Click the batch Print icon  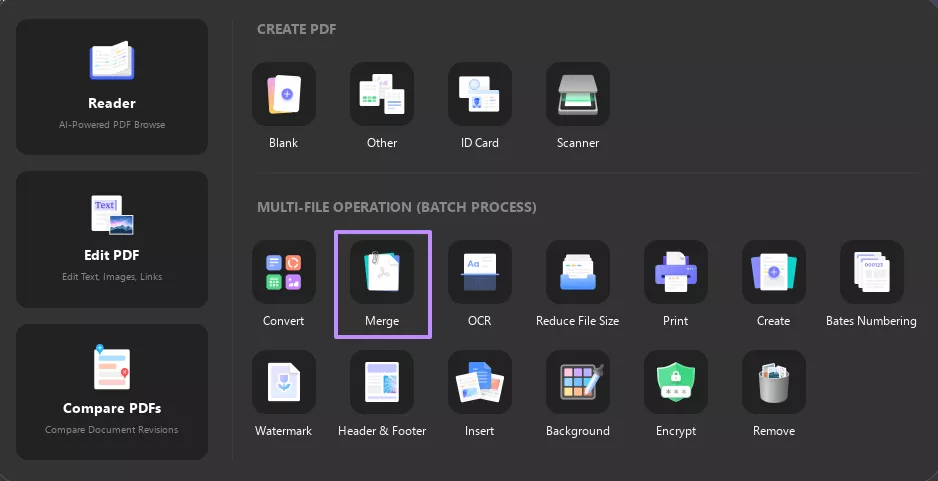click(676, 272)
